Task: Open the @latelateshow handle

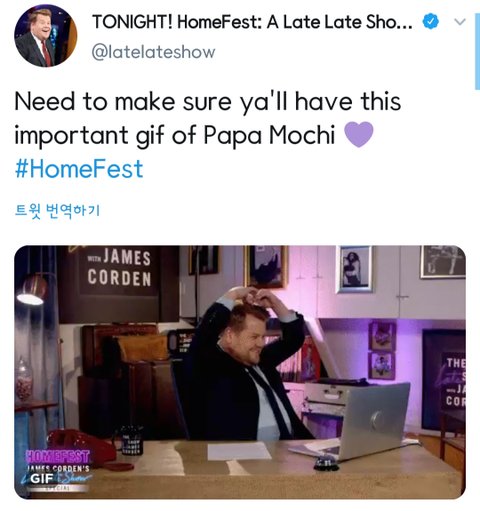Action: [153, 52]
